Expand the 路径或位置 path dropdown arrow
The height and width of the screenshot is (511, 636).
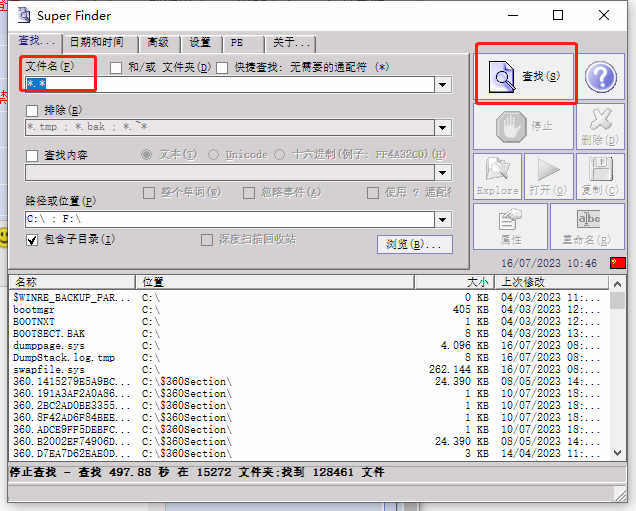tap(443, 219)
